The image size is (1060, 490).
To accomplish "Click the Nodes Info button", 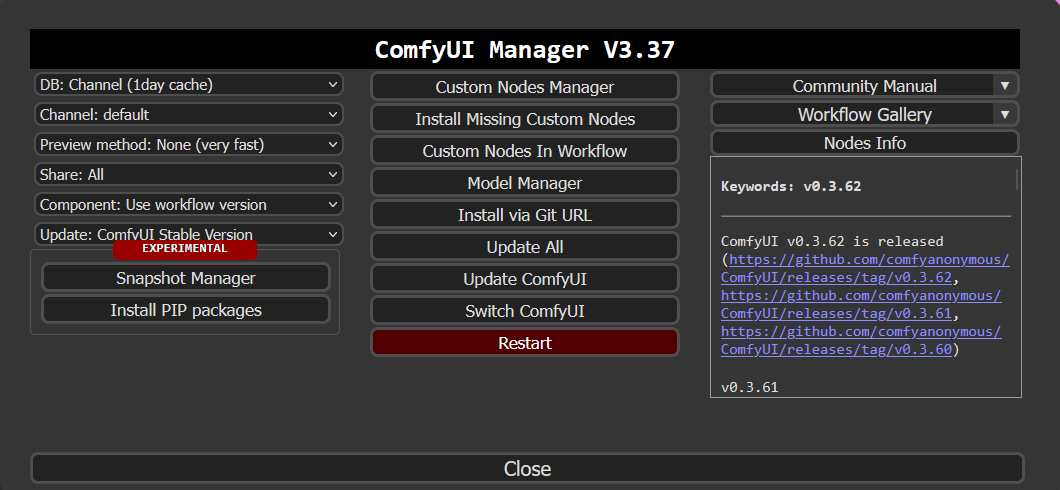I will tap(865, 143).
